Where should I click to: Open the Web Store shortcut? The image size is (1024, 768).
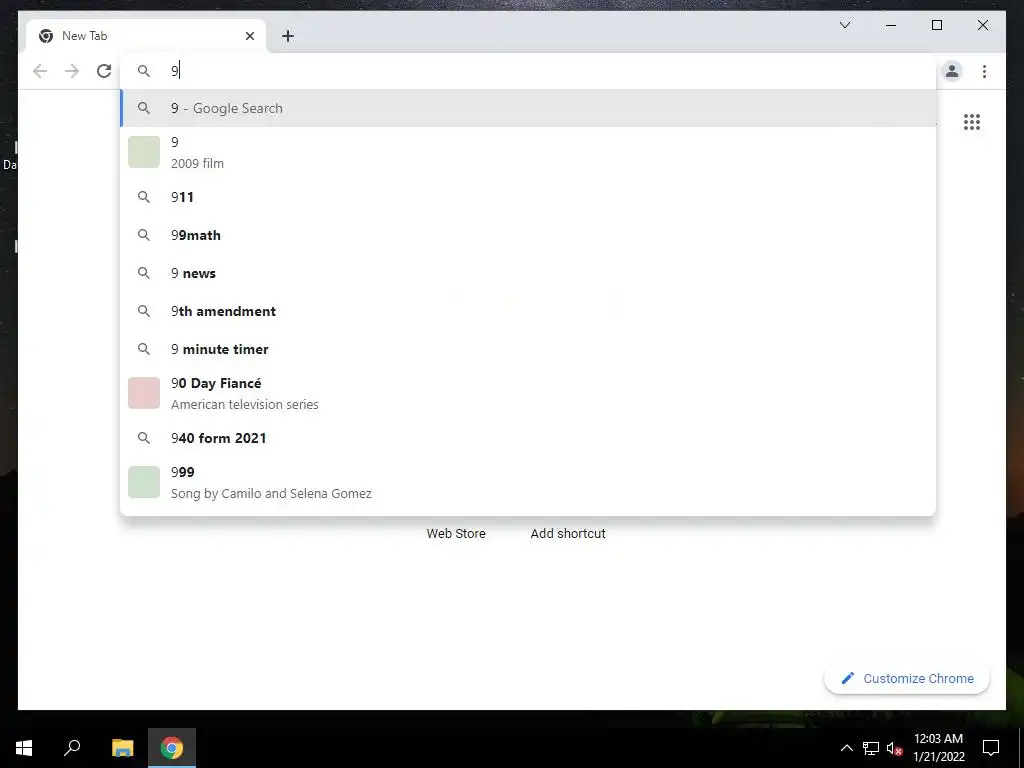coord(456,534)
